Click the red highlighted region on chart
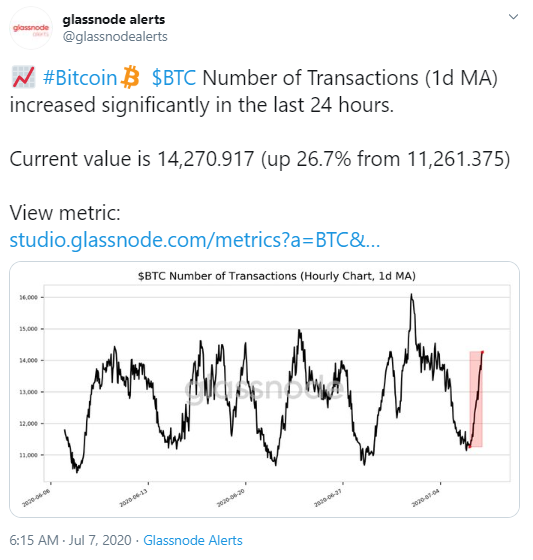The width and height of the screenshot is (533, 560). pyautogui.click(x=476, y=399)
